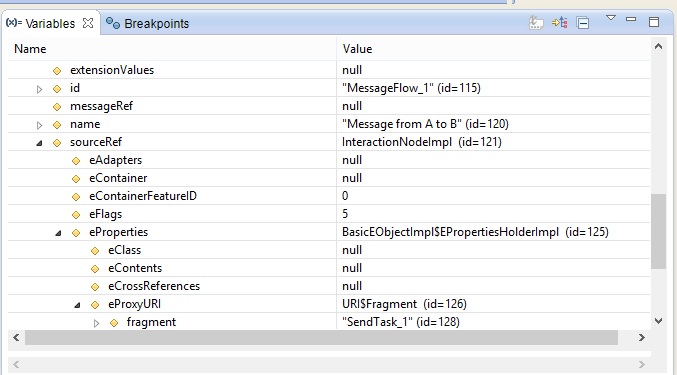Click the Show Logical Structure icon
Image resolution: width=677 pixels, height=375 pixels.
point(560,22)
